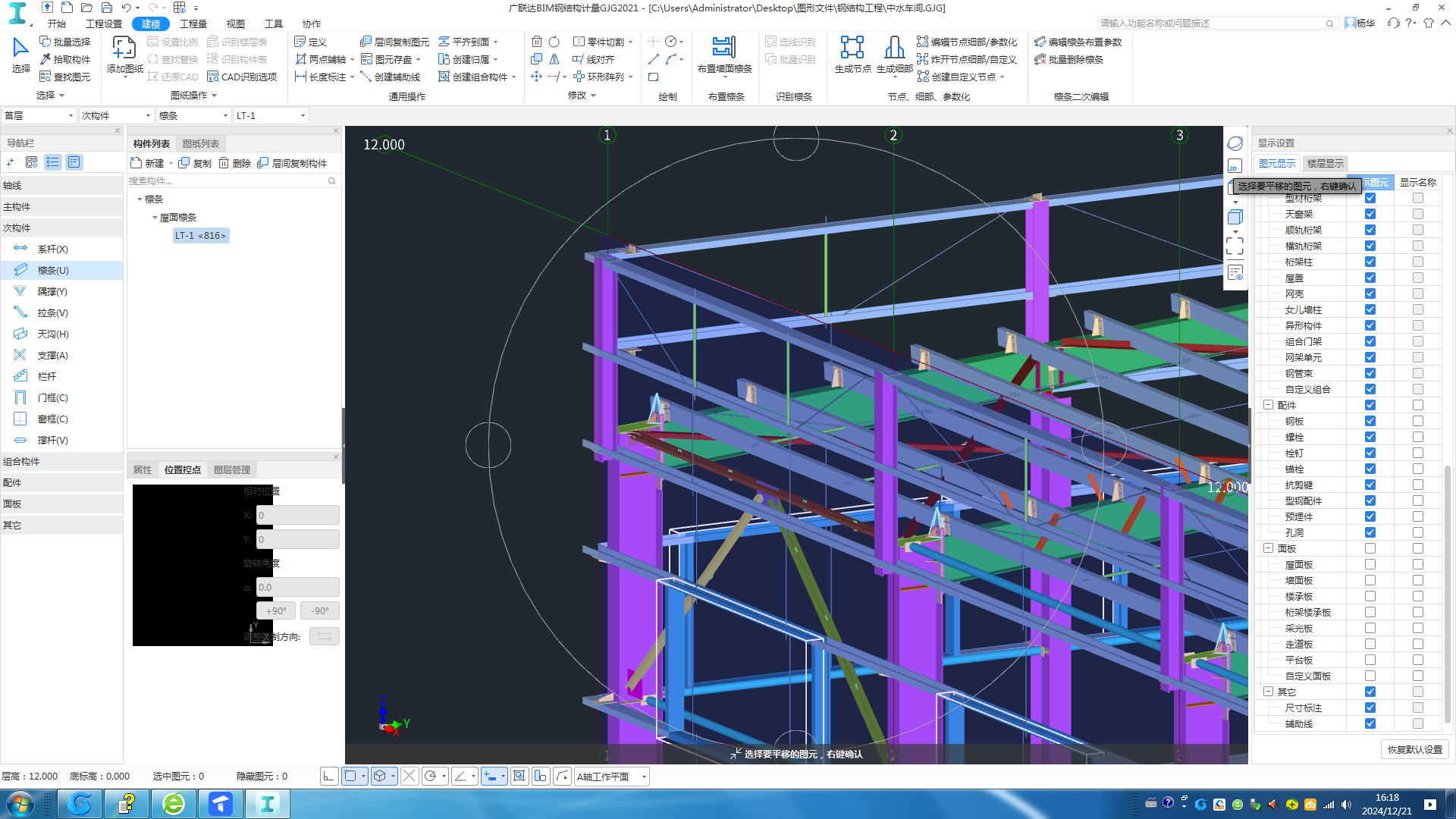The height and width of the screenshot is (819, 1456).
Task: Click the 生成节点 icon
Action: pyautogui.click(x=852, y=55)
